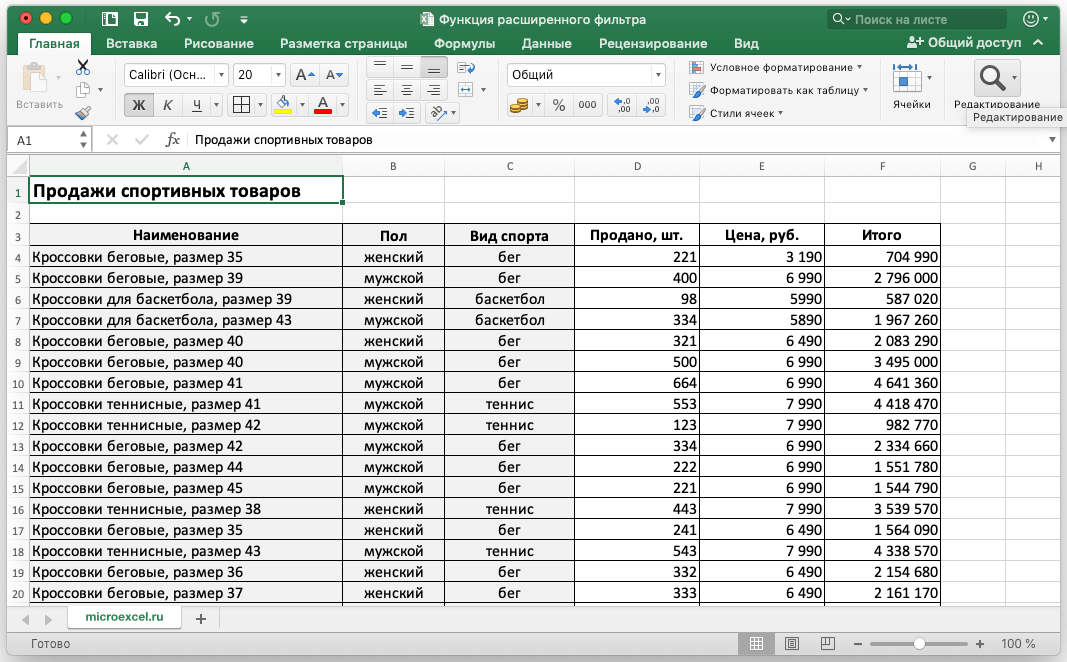The height and width of the screenshot is (662, 1067).
Task: Click the increase font size icon
Action: point(305,75)
